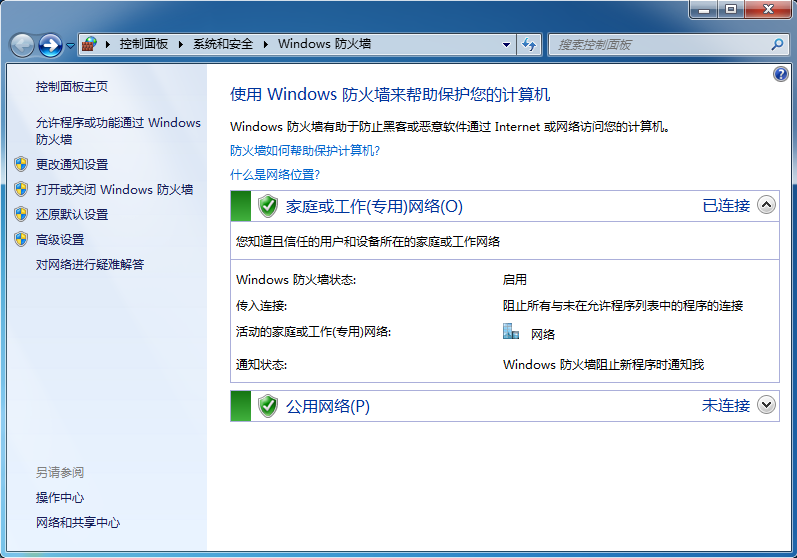Click the 家庭或工作(专用)网络(O) heading

(x=374, y=206)
